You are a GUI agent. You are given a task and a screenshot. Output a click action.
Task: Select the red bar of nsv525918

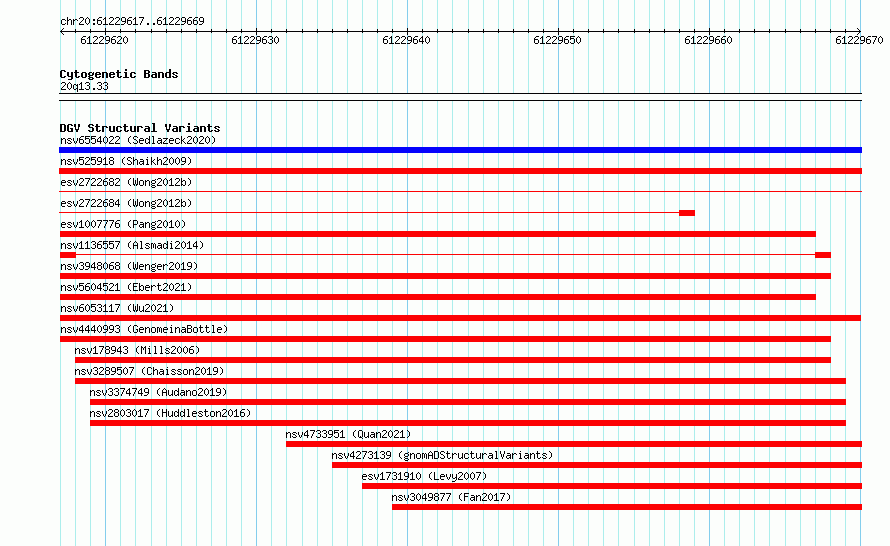point(460,171)
